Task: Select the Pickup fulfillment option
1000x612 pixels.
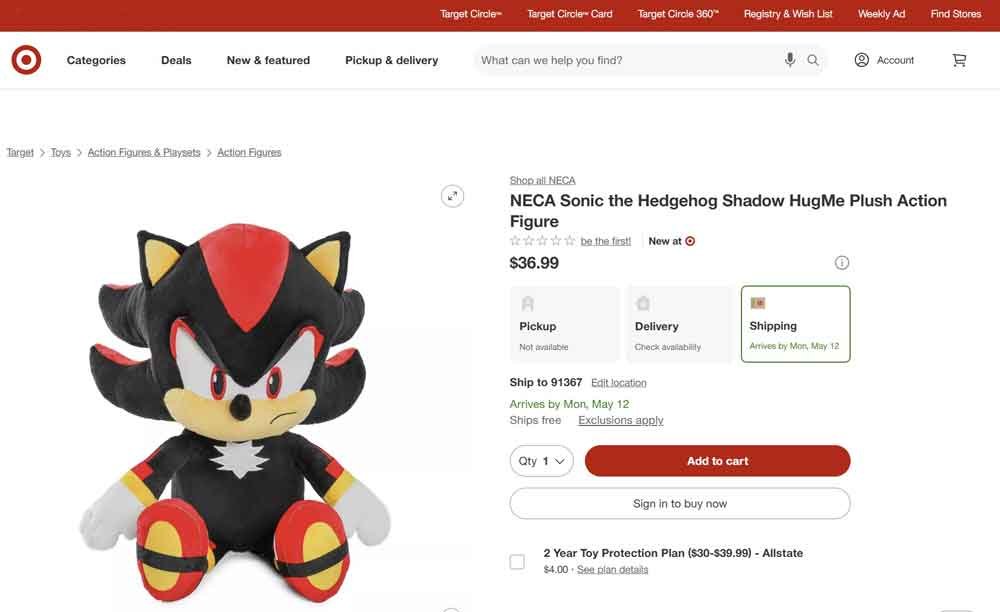Action: click(x=564, y=323)
